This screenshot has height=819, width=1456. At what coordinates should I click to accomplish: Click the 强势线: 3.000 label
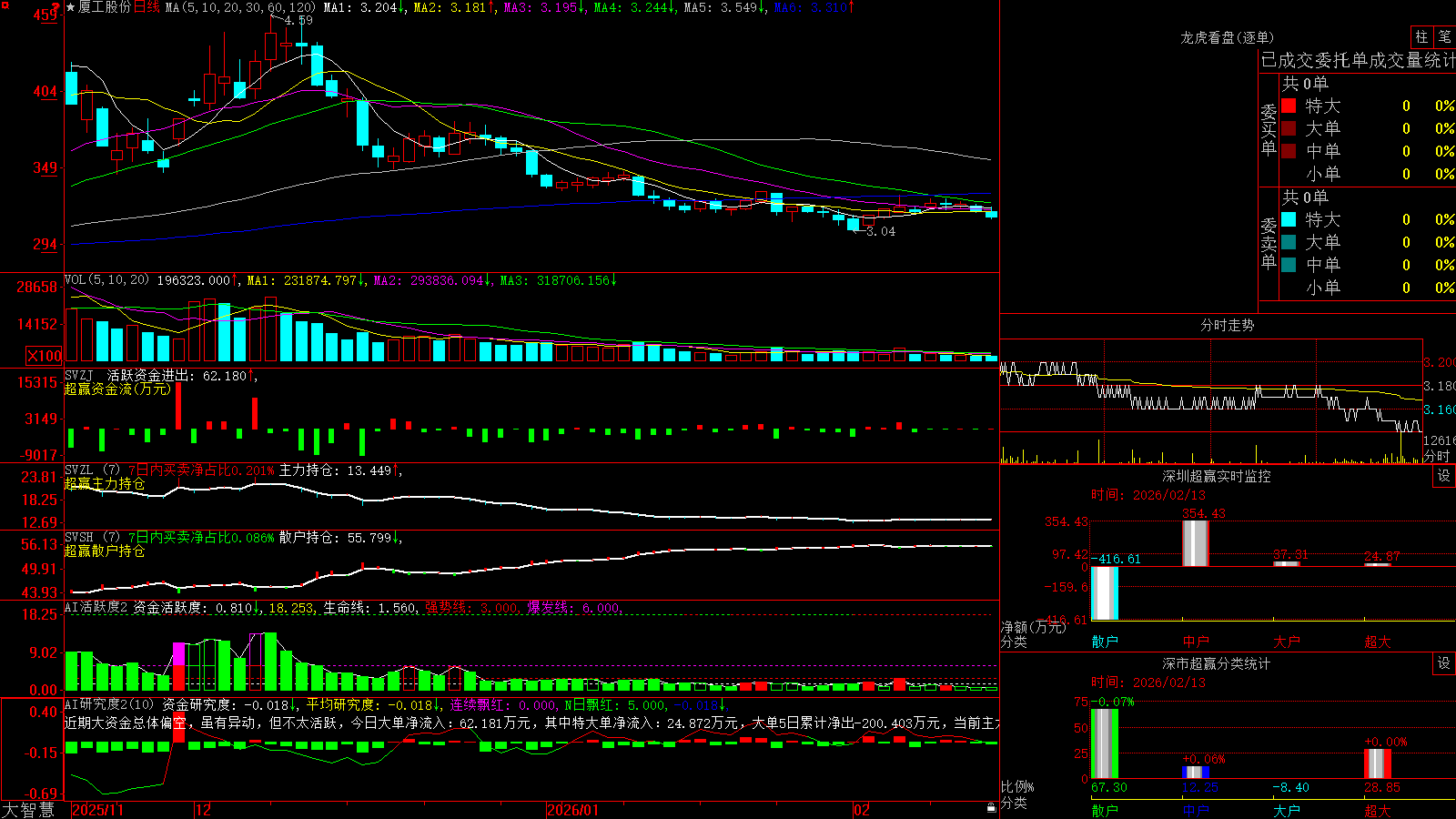471,608
